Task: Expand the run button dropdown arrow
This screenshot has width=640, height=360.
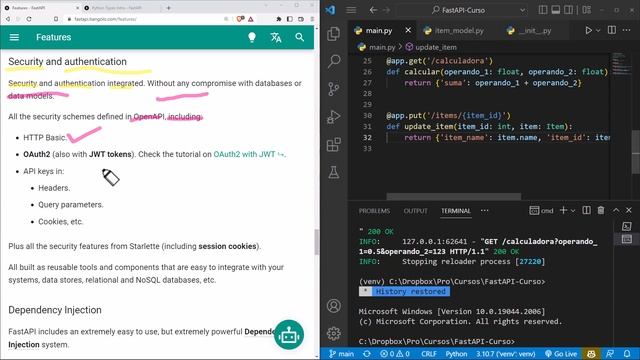Action: (598, 31)
